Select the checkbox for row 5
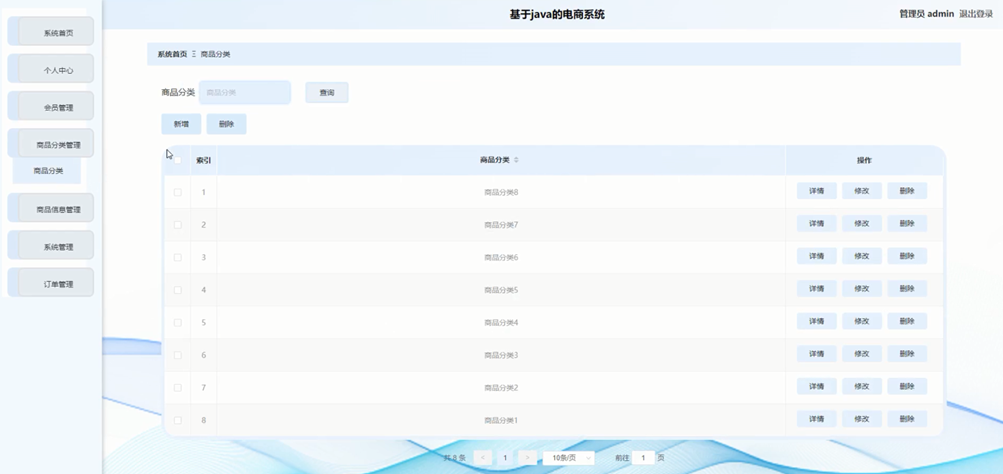 pyautogui.click(x=178, y=322)
